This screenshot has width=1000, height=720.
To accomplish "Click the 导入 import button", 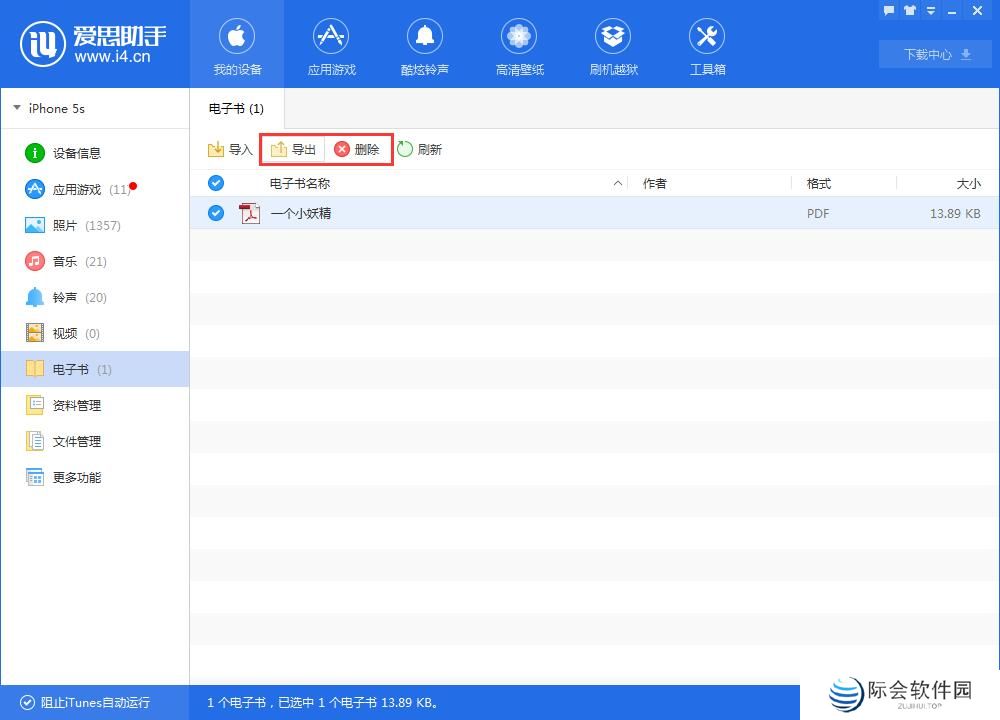I will tap(230, 150).
